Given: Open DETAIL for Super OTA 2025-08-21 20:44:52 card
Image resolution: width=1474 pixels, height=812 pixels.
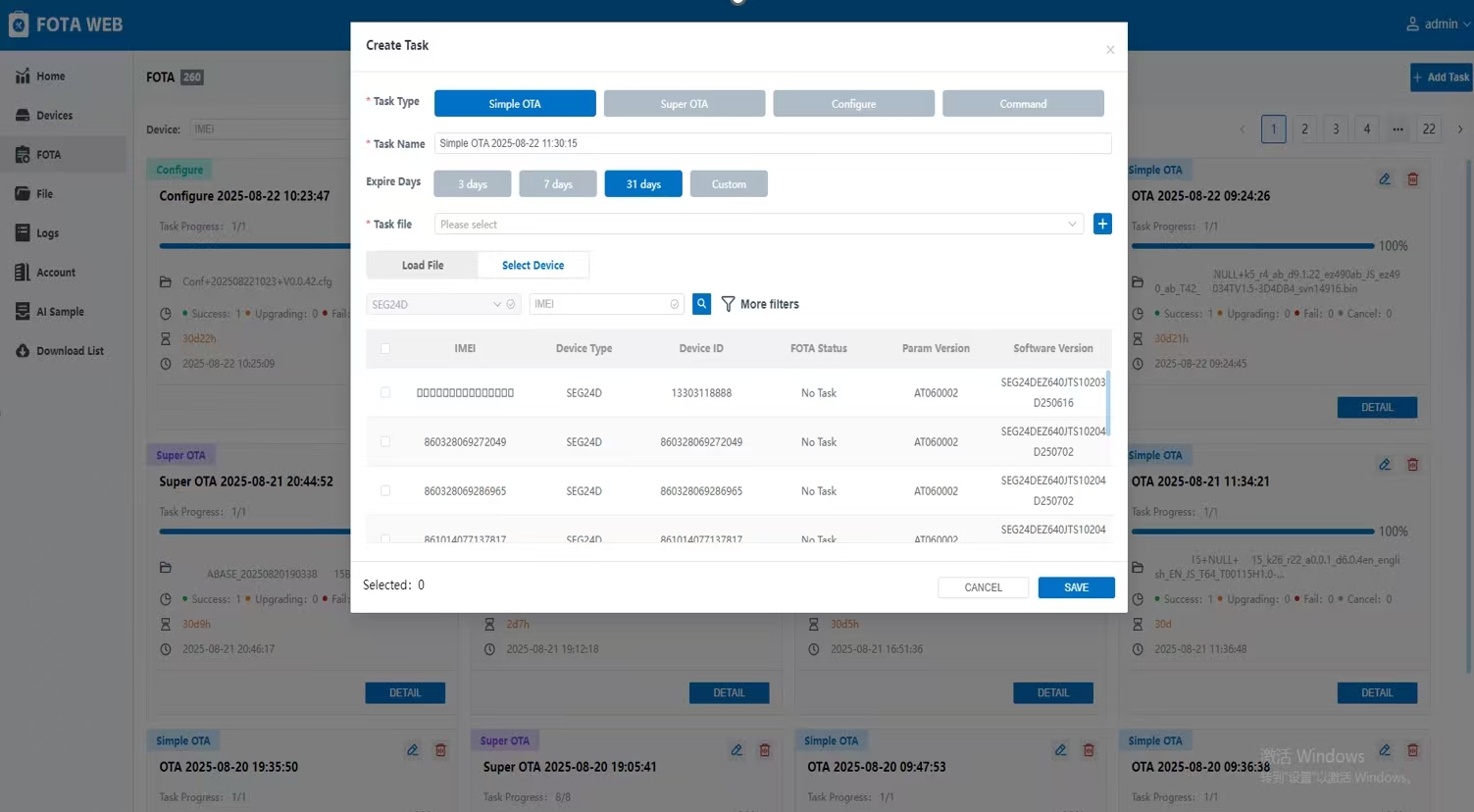Looking at the screenshot, I should [405, 692].
